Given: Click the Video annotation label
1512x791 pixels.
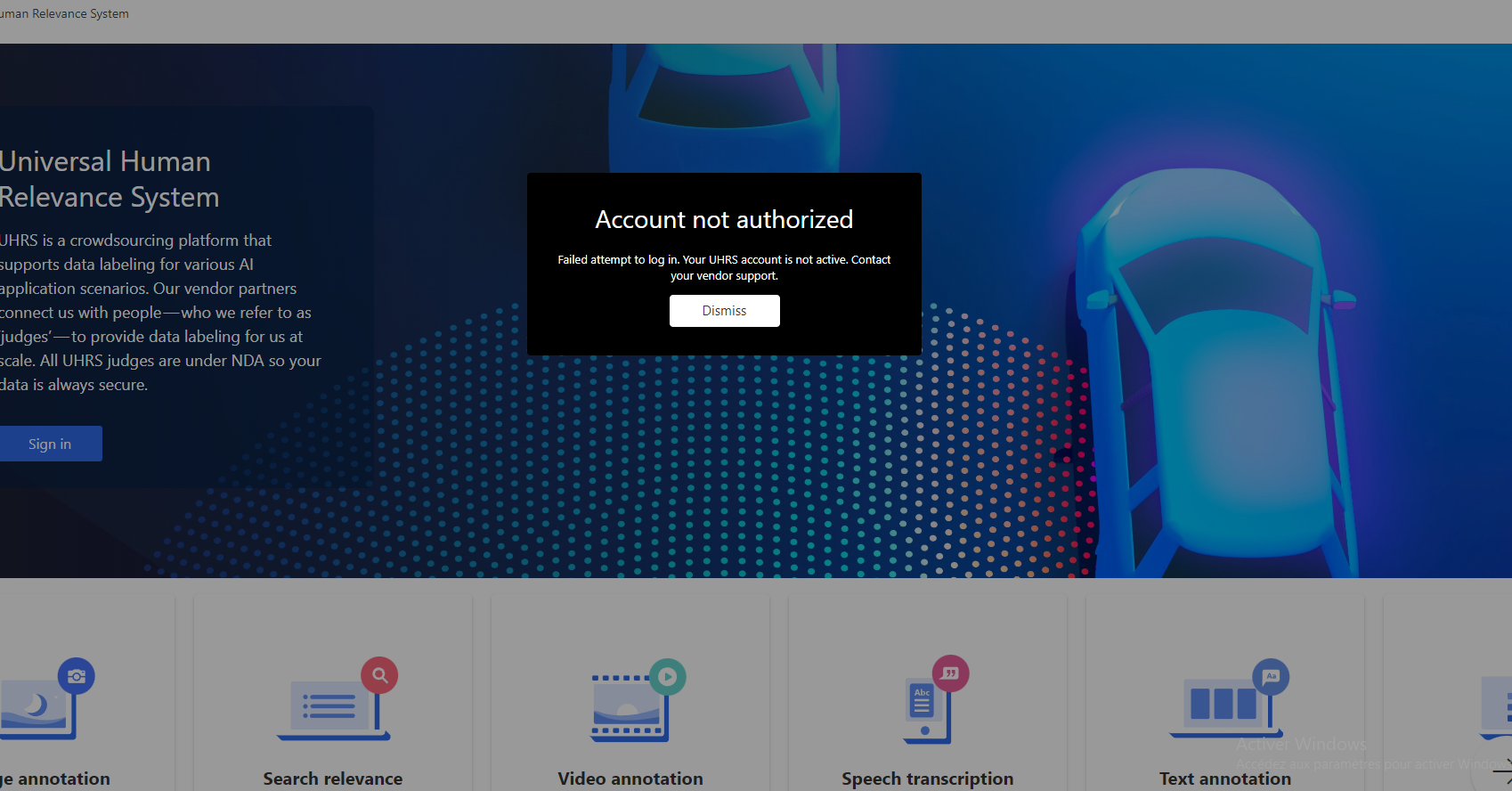Looking at the screenshot, I should click(630, 779).
